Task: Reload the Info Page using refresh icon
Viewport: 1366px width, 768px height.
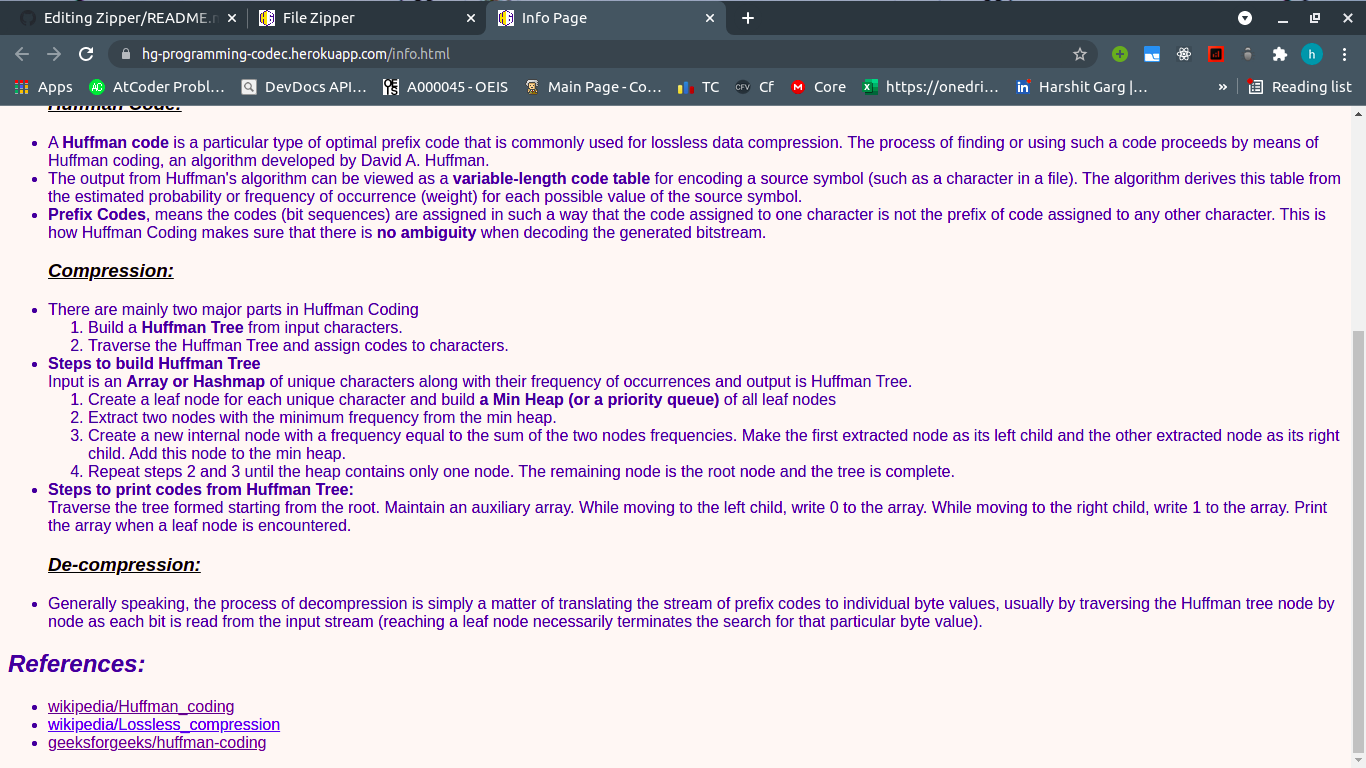Action: 86,55
